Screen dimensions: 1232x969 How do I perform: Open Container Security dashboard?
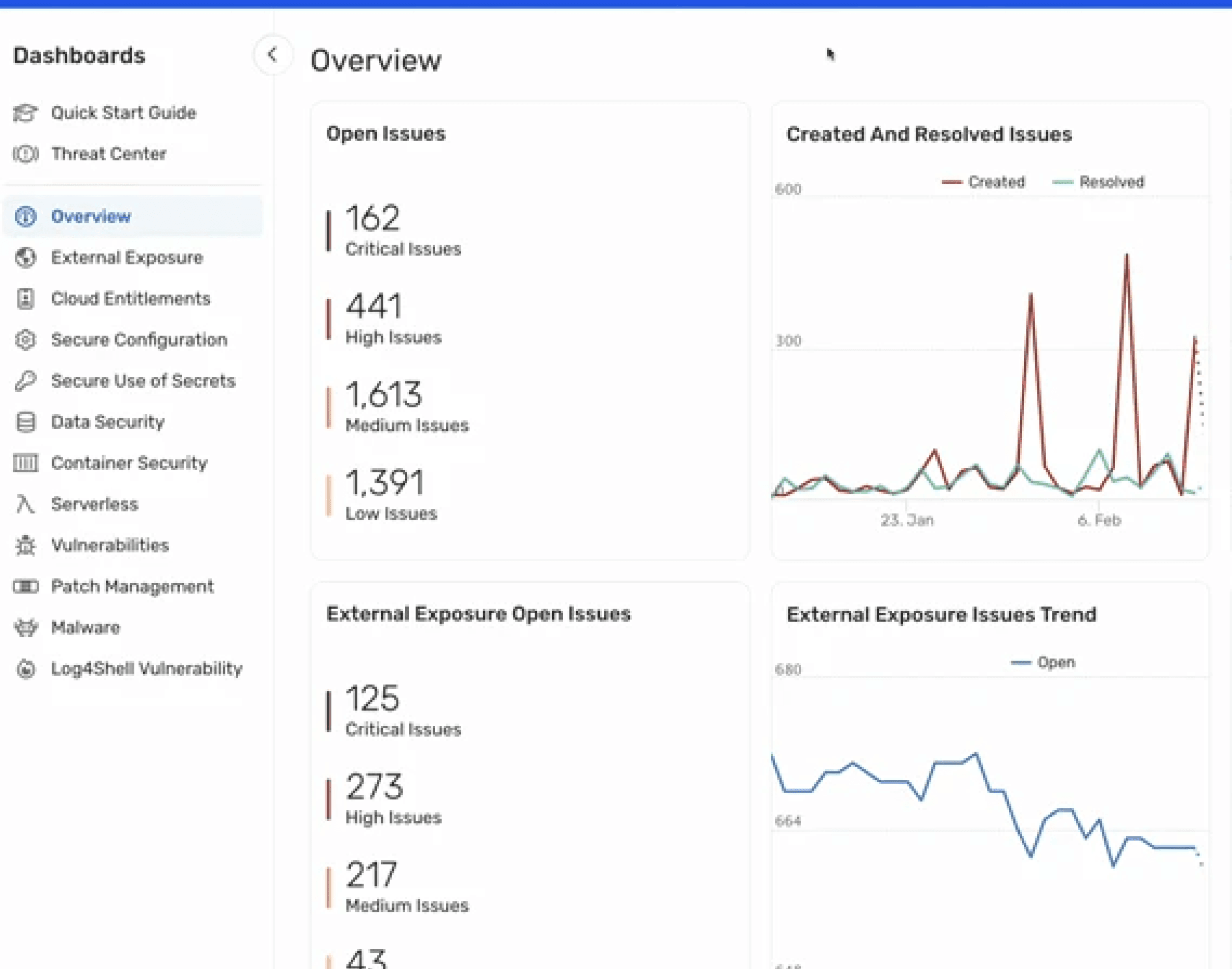point(129,463)
